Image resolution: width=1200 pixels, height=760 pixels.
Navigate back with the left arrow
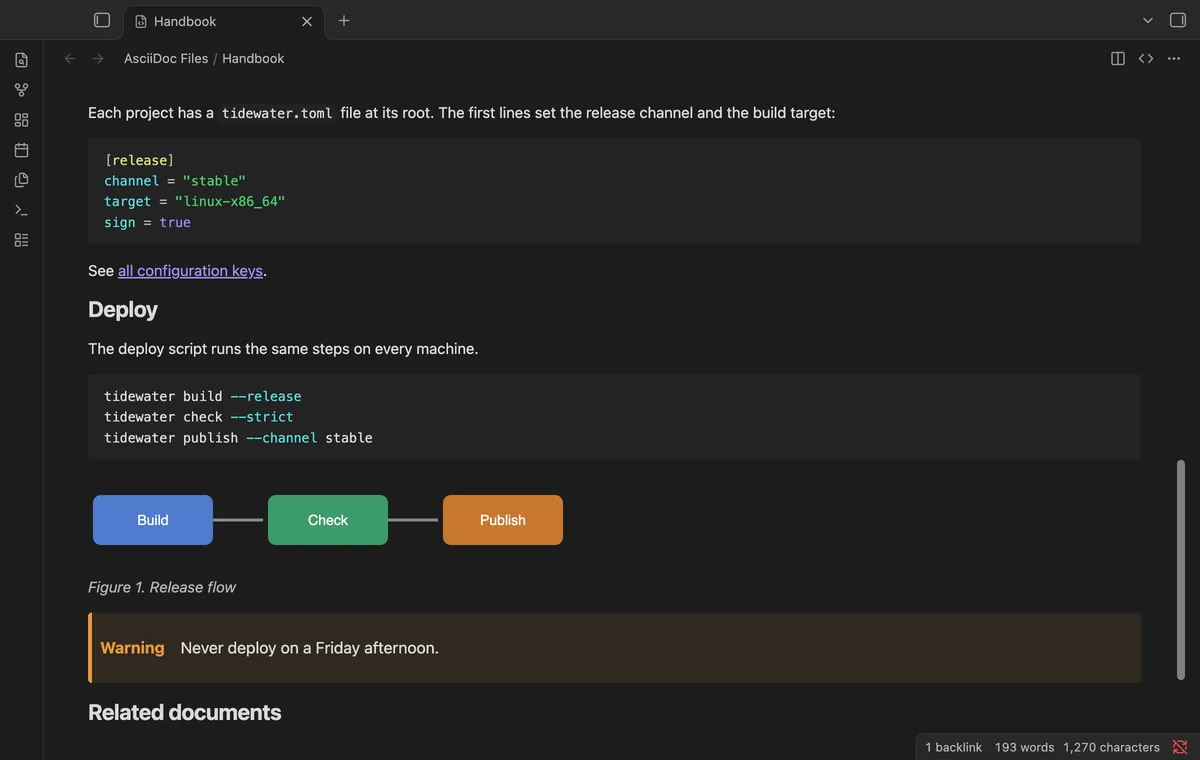(x=70, y=58)
